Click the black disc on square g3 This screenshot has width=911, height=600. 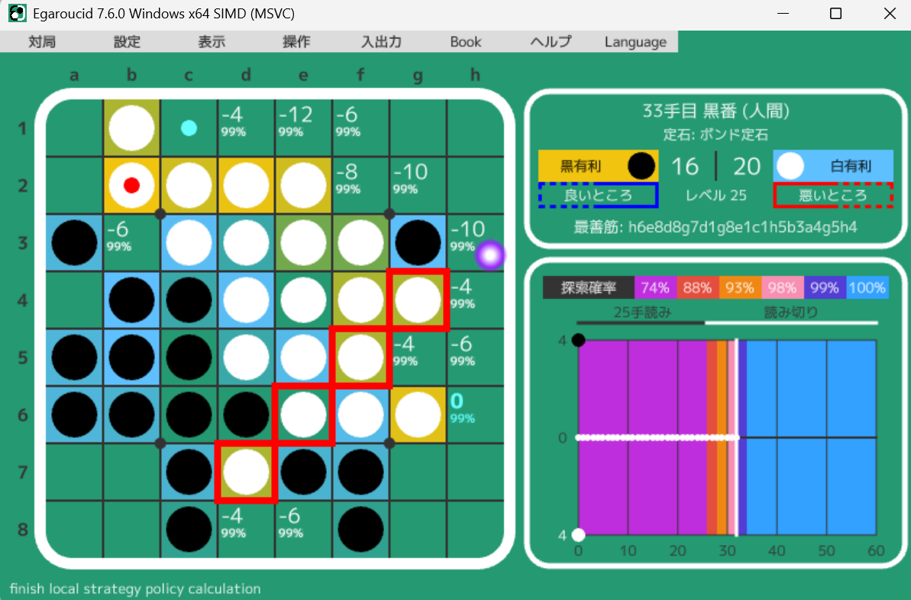pyautogui.click(x=417, y=243)
